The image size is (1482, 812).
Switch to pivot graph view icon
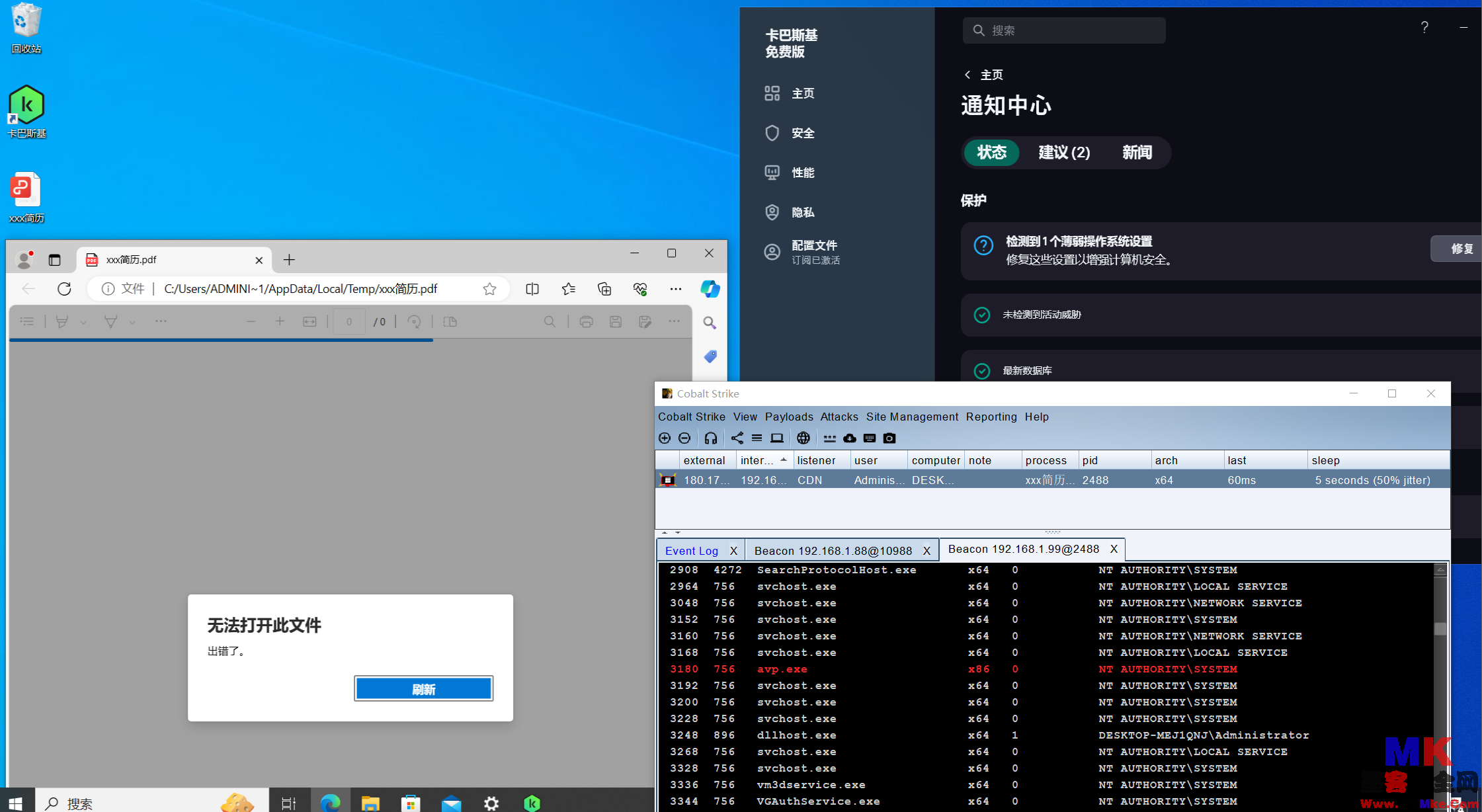coord(737,438)
